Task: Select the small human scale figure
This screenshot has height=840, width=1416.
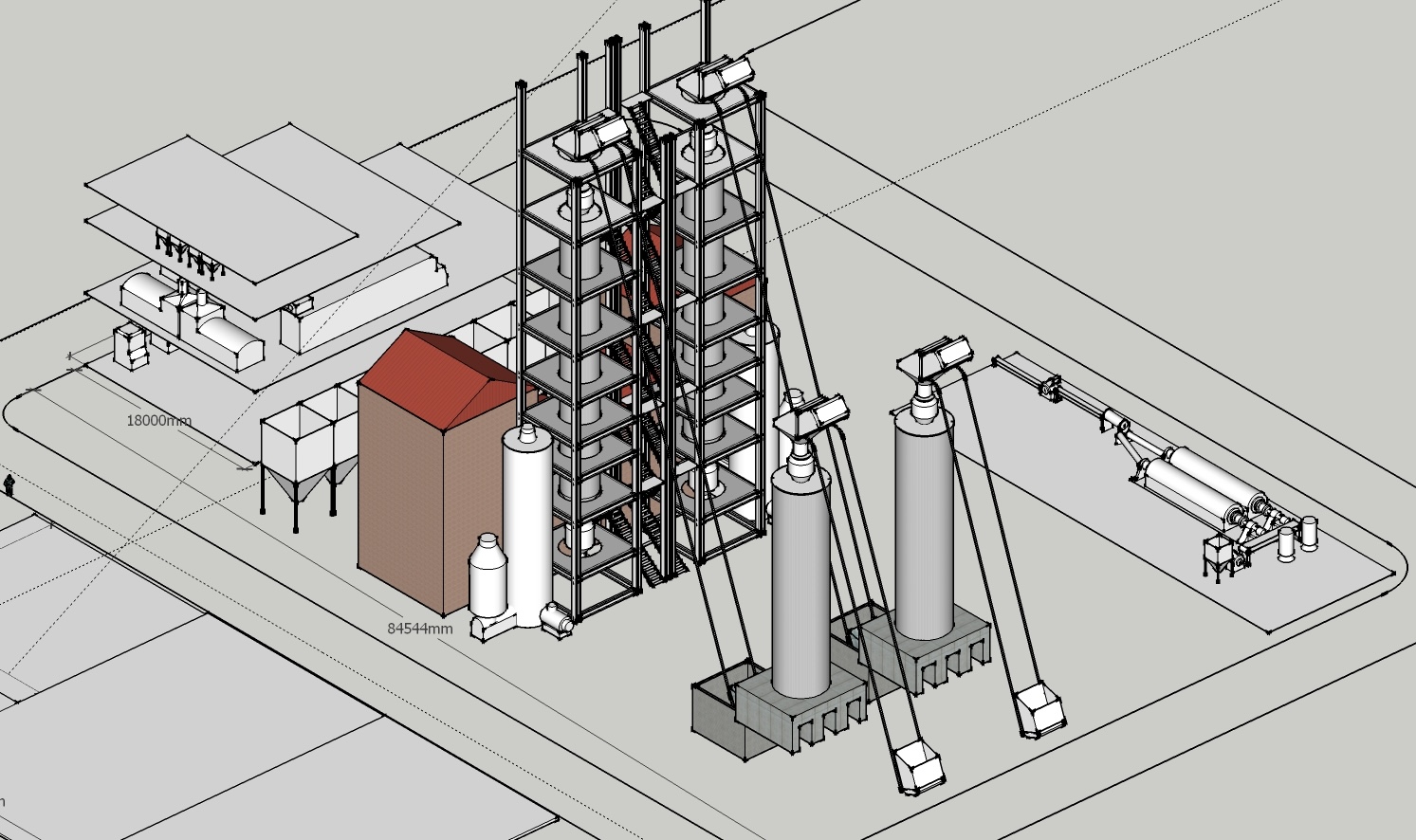Action: tap(9, 485)
